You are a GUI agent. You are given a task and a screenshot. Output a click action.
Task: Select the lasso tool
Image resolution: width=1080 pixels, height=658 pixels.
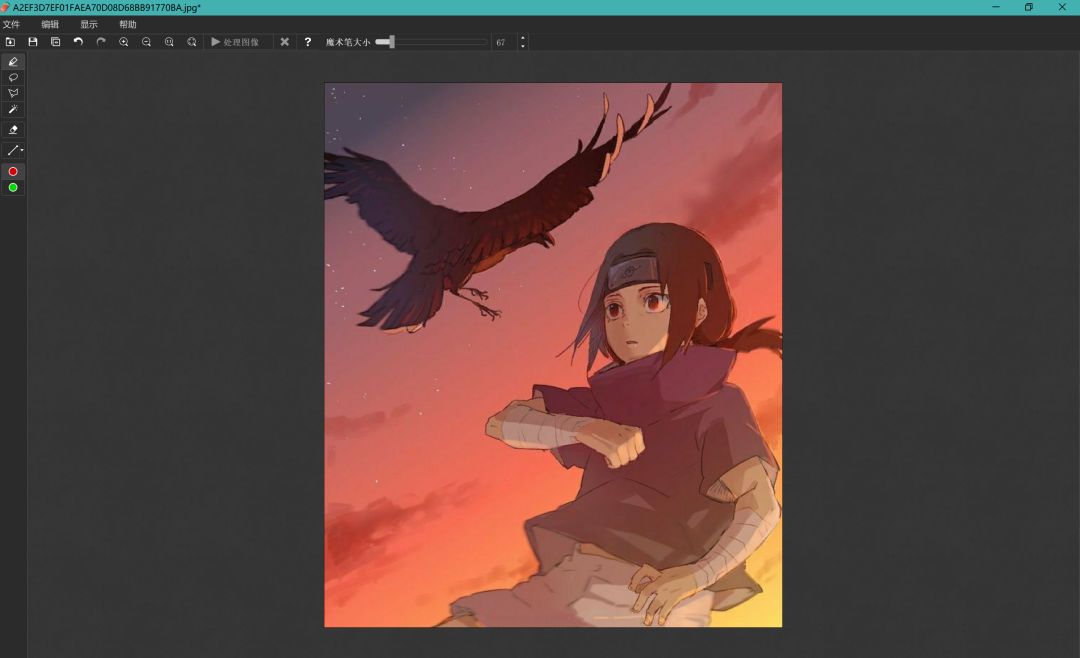pyautogui.click(x=13, y=77)
